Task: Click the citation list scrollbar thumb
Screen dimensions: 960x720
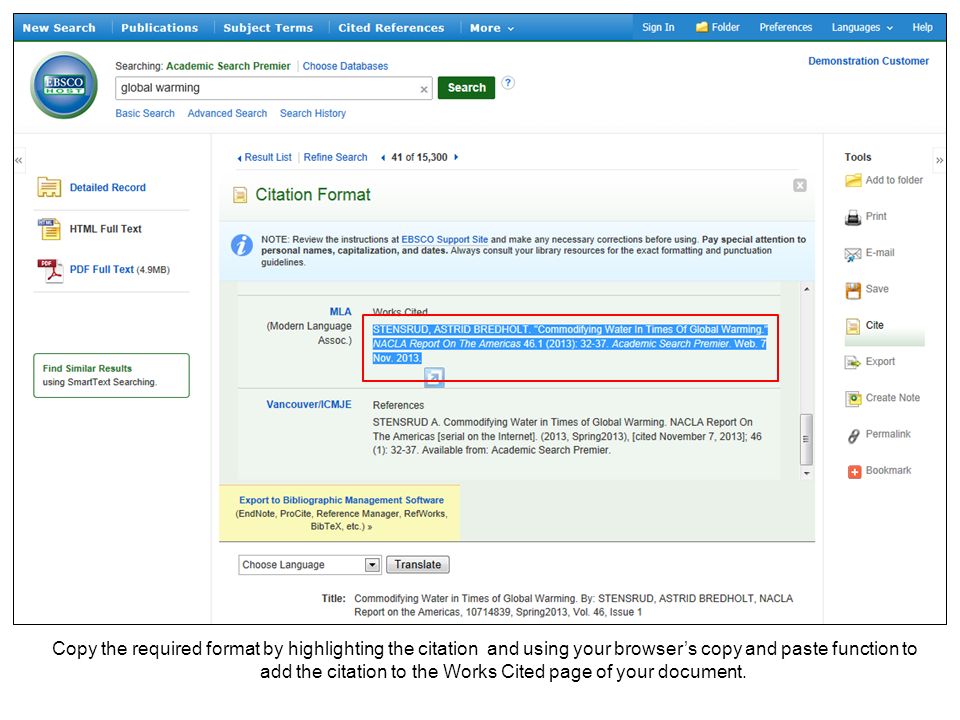Action: click(806, 440)
